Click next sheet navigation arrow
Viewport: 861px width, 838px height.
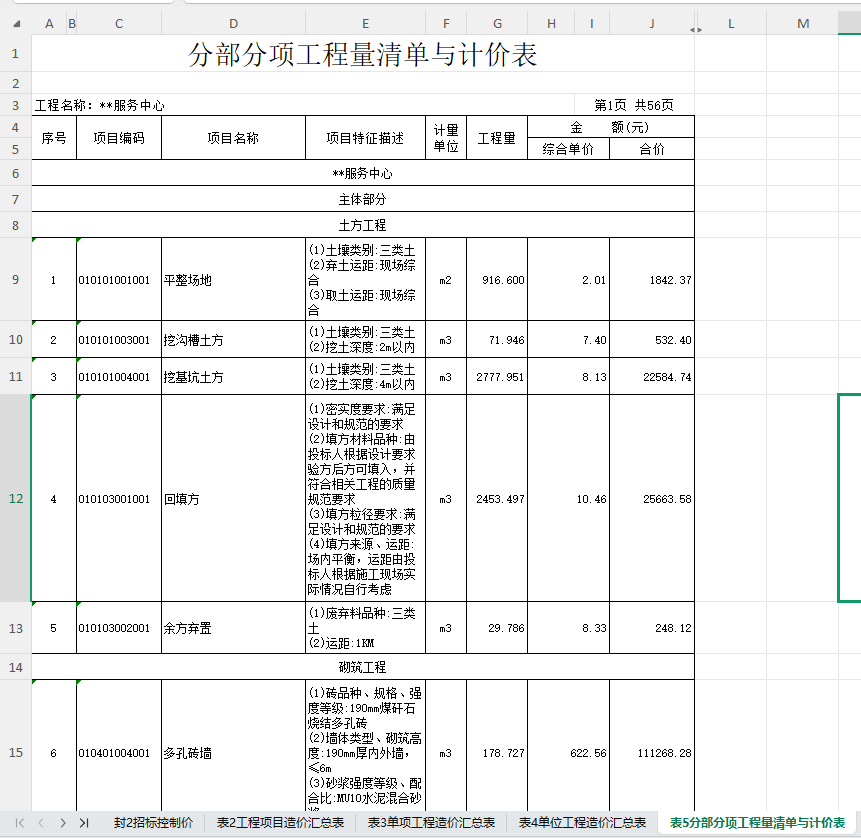63,823
